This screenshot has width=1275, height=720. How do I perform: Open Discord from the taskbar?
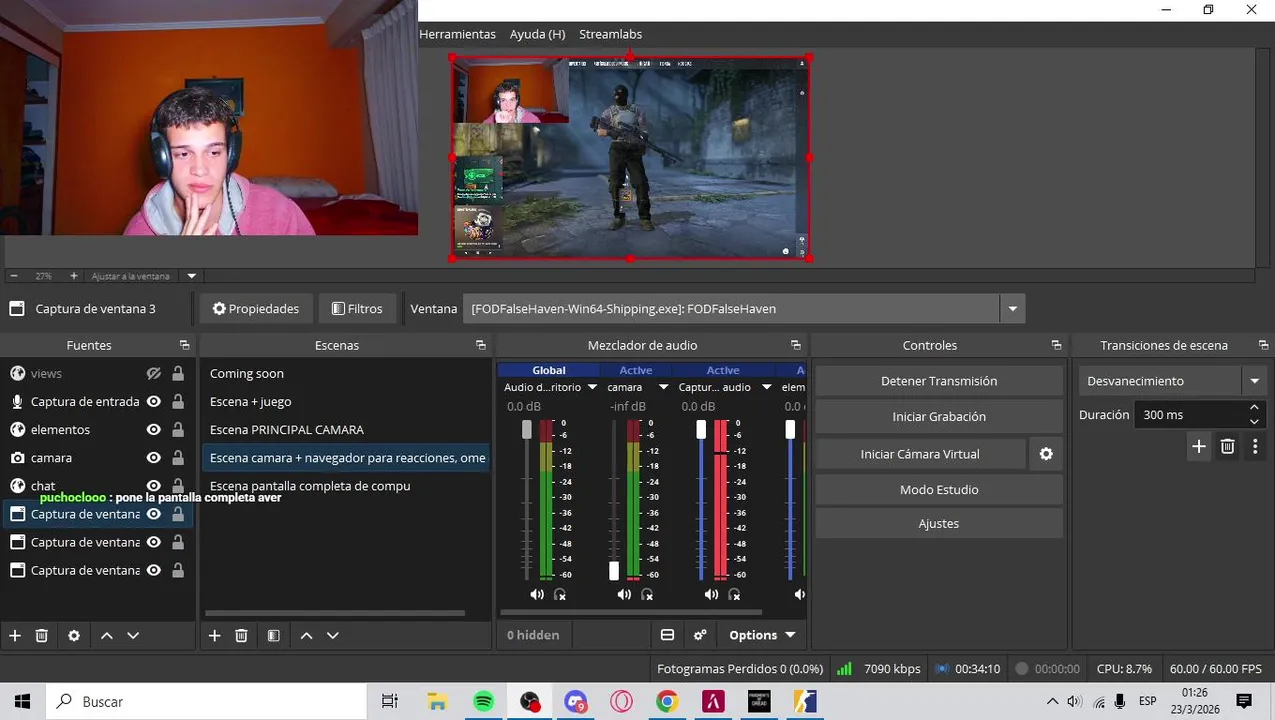pyautogui.click(x=575, y=702)
